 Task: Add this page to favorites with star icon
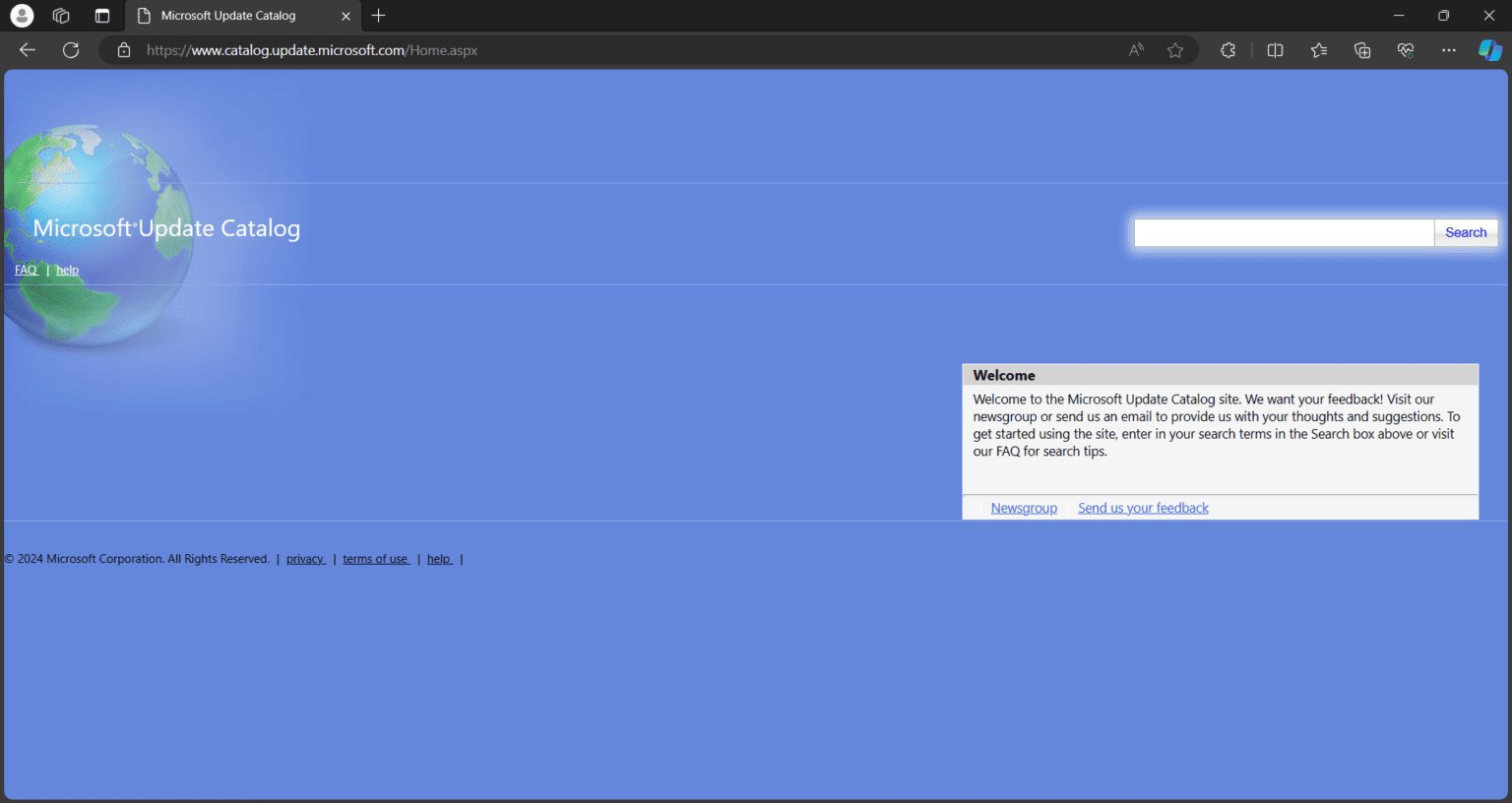pos(1175,50)
